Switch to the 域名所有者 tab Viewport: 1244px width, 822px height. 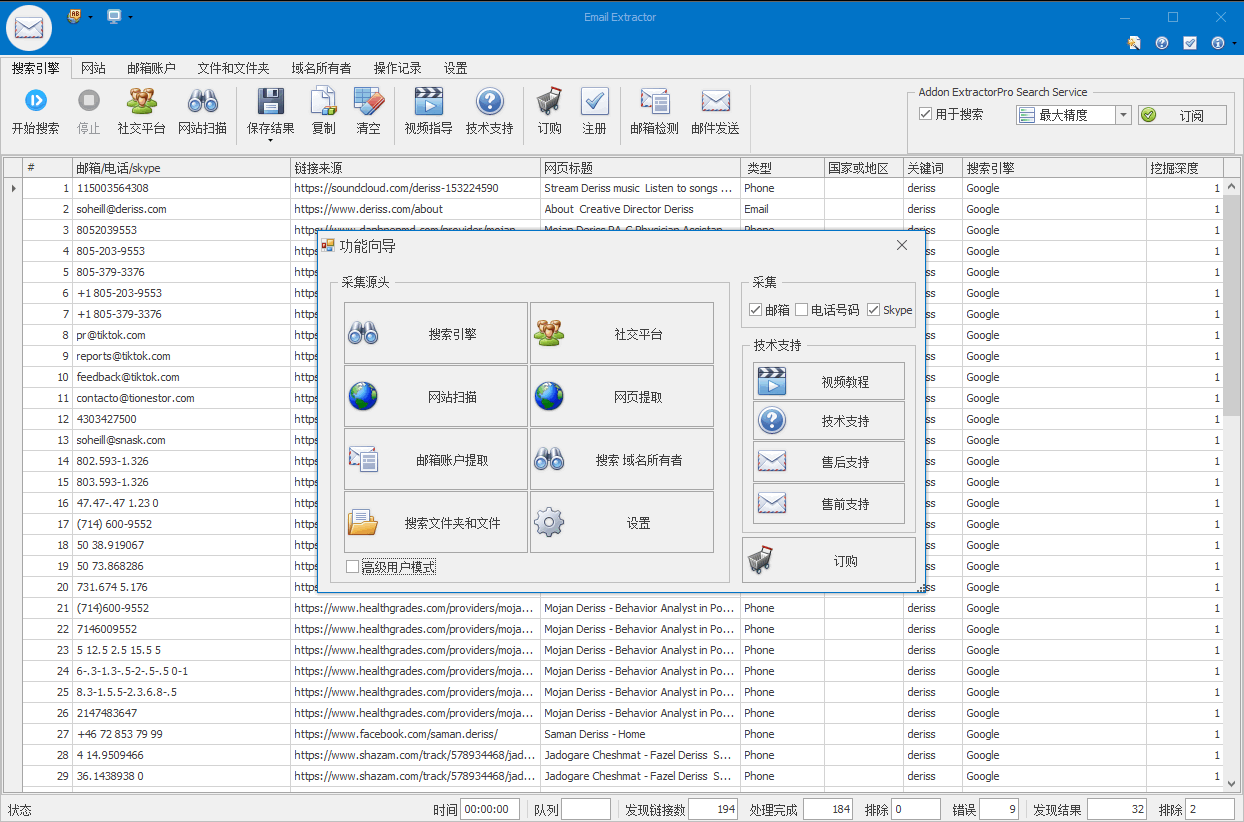point(321,68)
